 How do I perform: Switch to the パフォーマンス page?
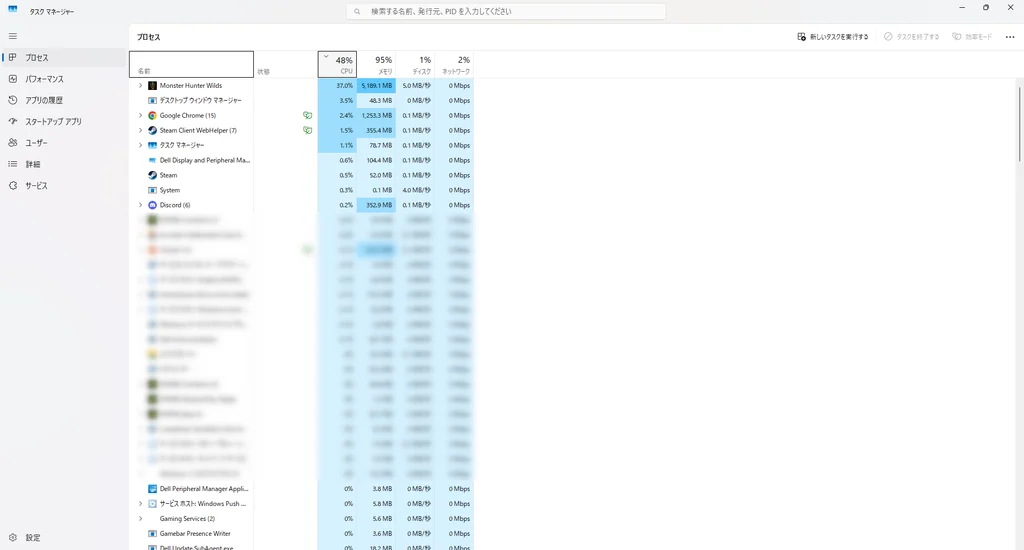click(63, 79)
